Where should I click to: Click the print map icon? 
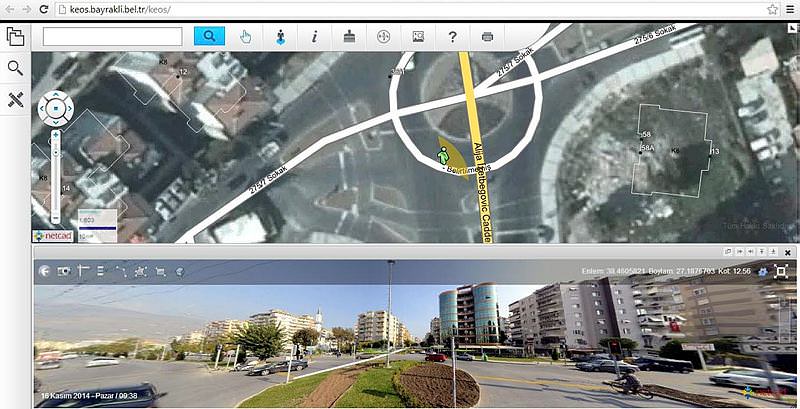click(487, 36)
